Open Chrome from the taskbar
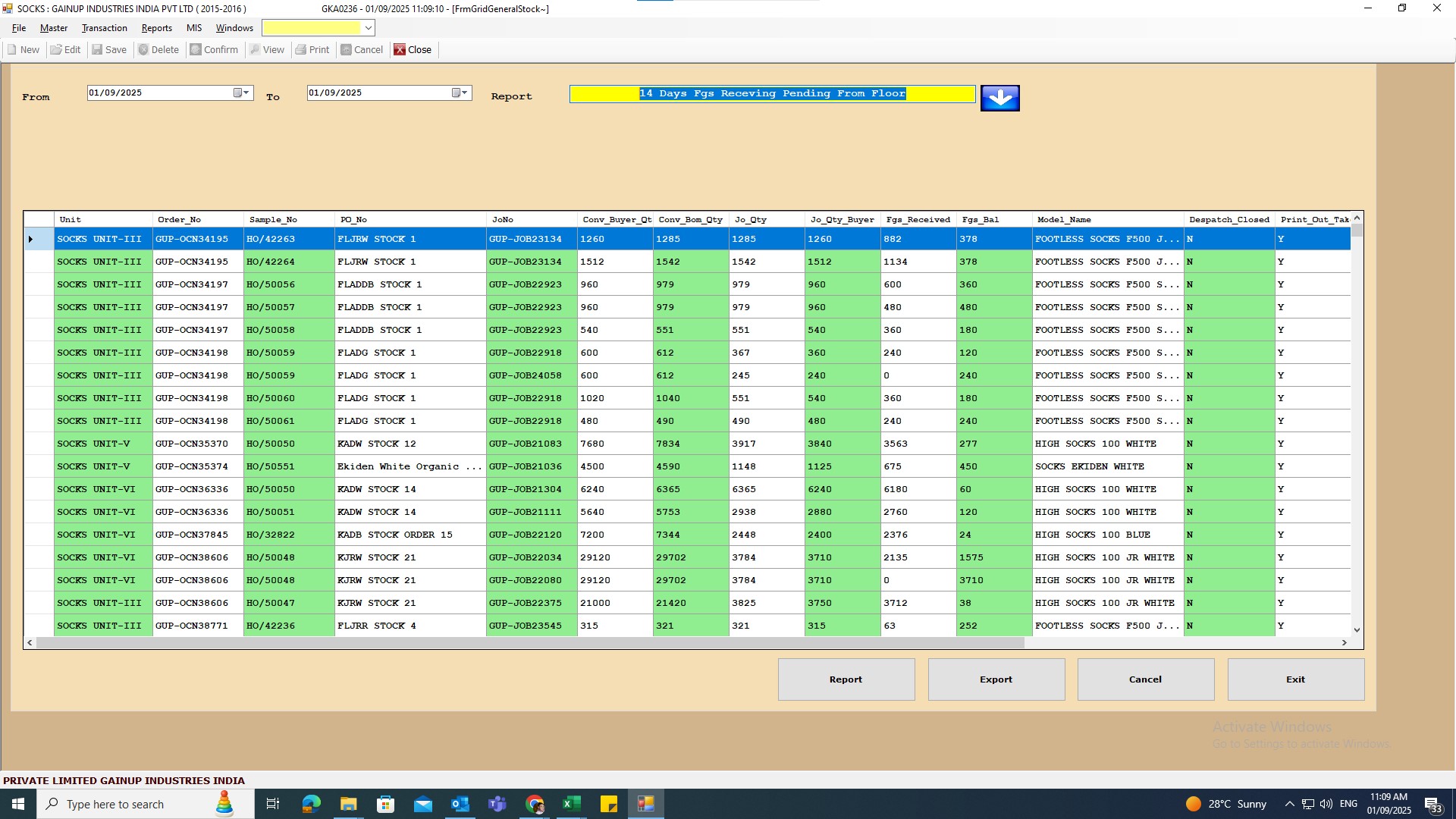 535,804
